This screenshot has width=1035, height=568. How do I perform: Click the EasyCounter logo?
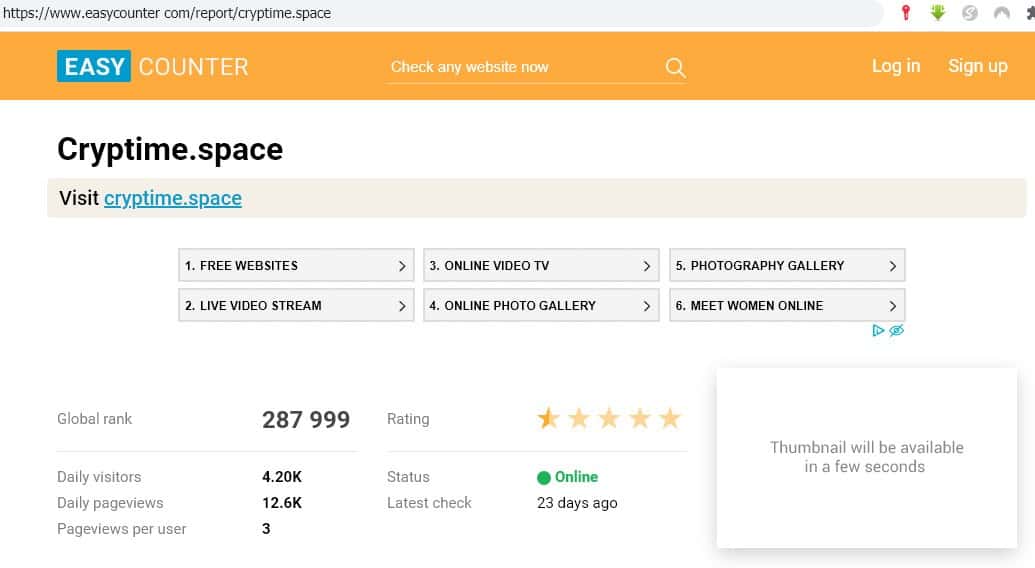(x=152, y=66)
